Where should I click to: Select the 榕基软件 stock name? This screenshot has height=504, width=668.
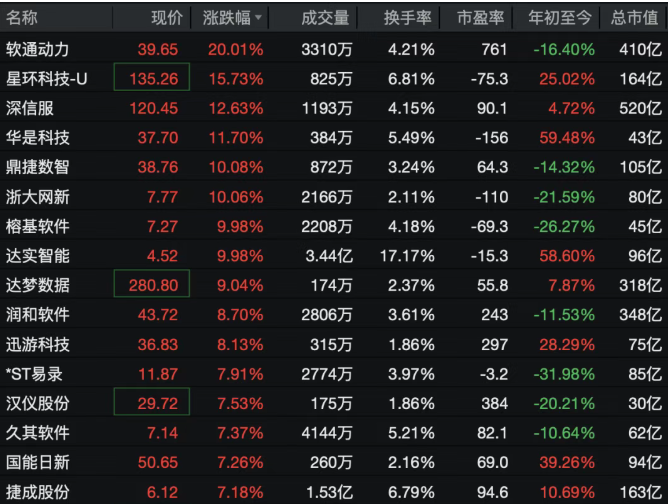pos(37,226)
